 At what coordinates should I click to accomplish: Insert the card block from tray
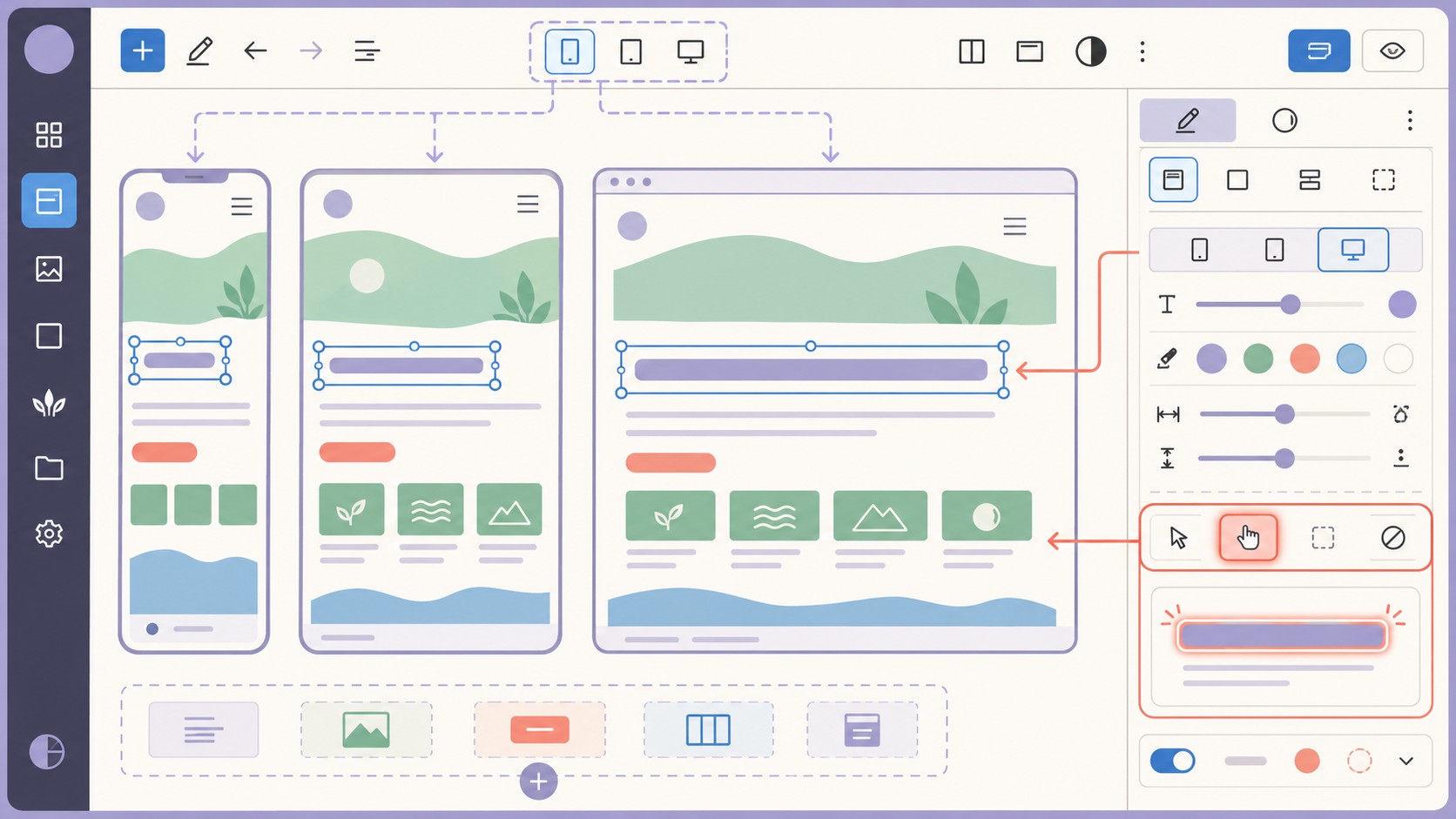862,729
